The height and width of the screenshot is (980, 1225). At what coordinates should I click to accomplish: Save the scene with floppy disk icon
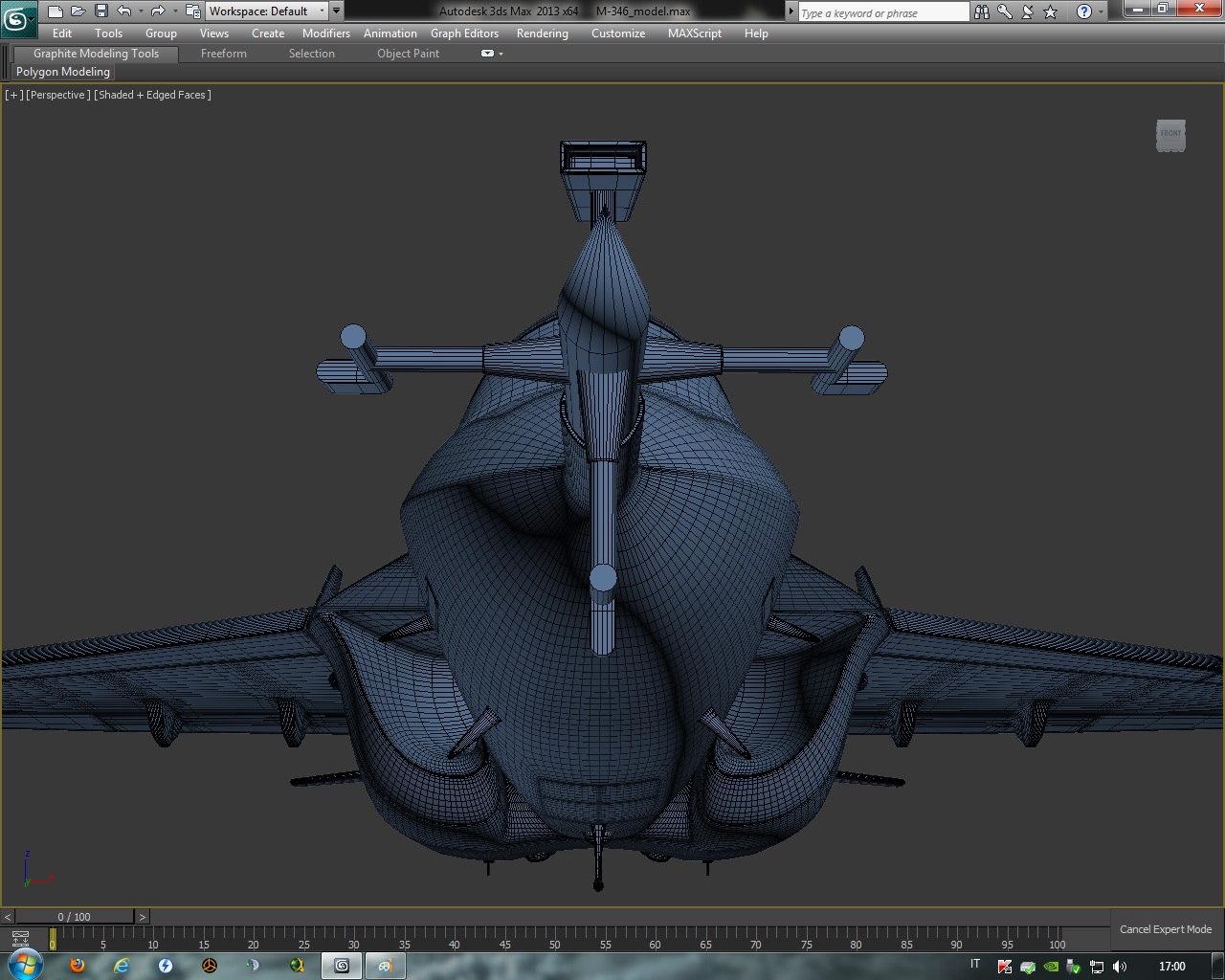(101, 11)
